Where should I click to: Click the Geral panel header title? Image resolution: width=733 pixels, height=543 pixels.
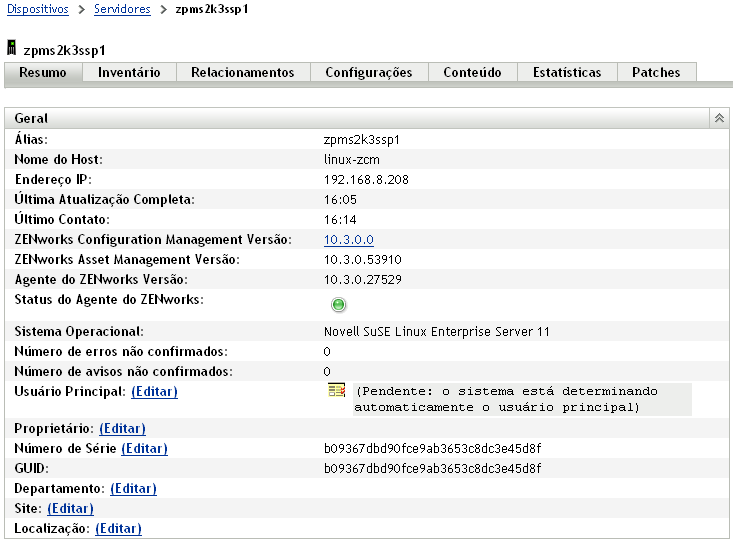point(31,118)
